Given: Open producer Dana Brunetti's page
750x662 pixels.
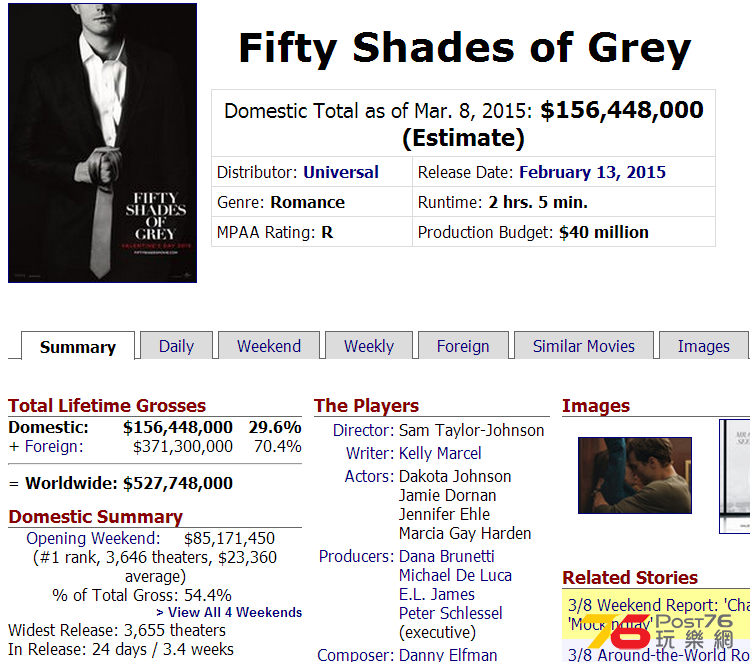Looking at the screenshot, I should (446, 556).
